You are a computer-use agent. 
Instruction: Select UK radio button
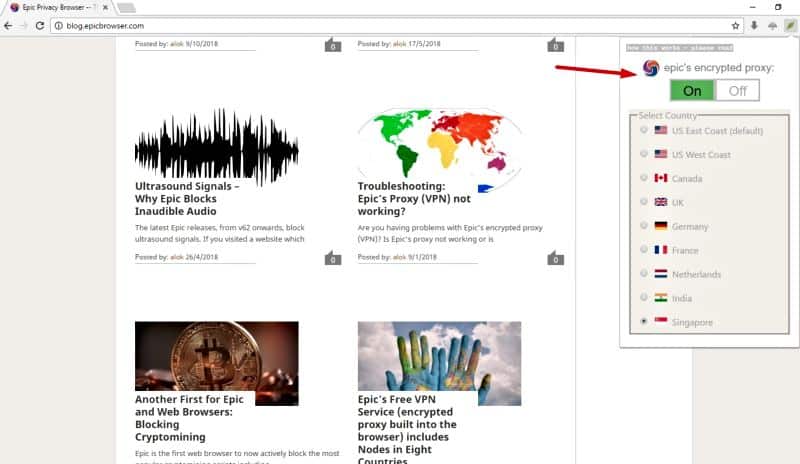click(644, 202)
